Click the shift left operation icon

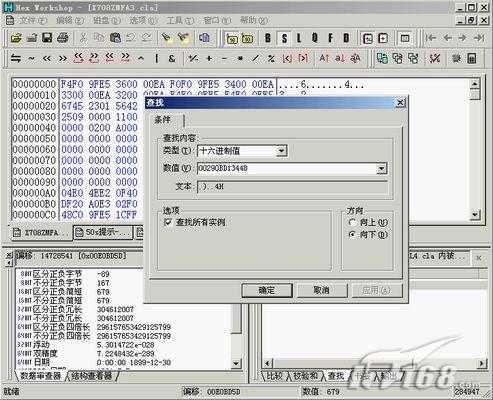pyautogui.click(x=47, y=59)
